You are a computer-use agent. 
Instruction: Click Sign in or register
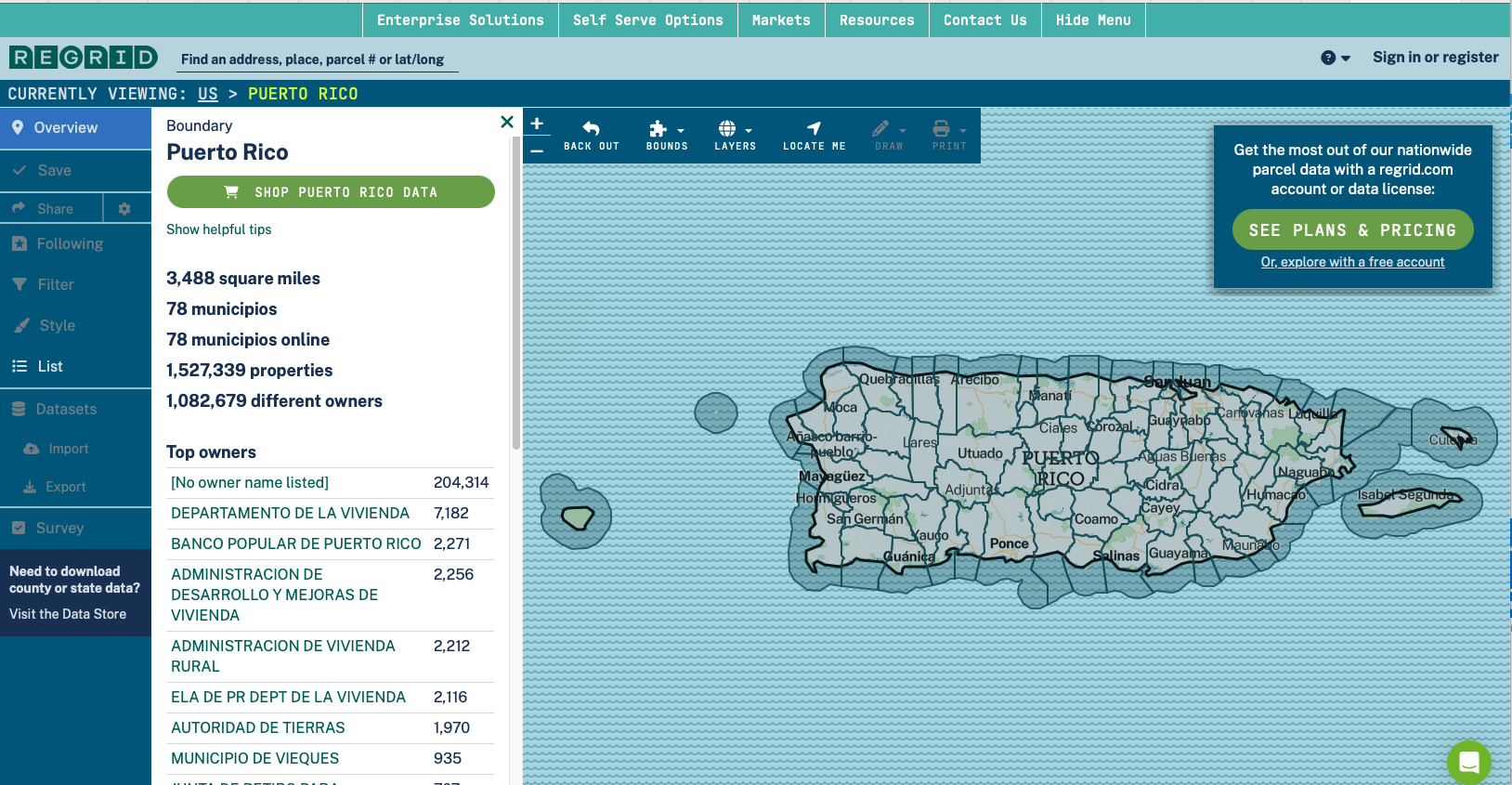click(1435, 58)
